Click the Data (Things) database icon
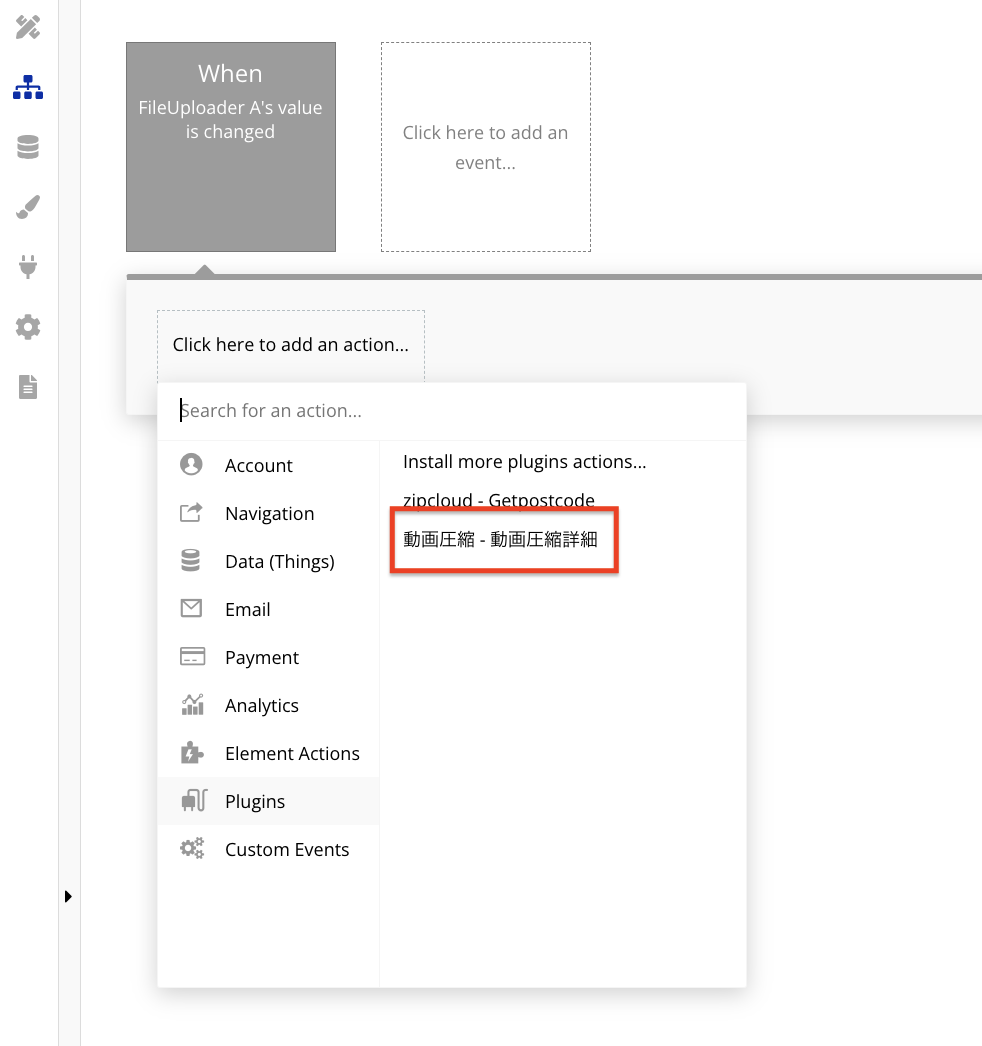Screen dimensions: 982x1046 [x=191, y=560]
